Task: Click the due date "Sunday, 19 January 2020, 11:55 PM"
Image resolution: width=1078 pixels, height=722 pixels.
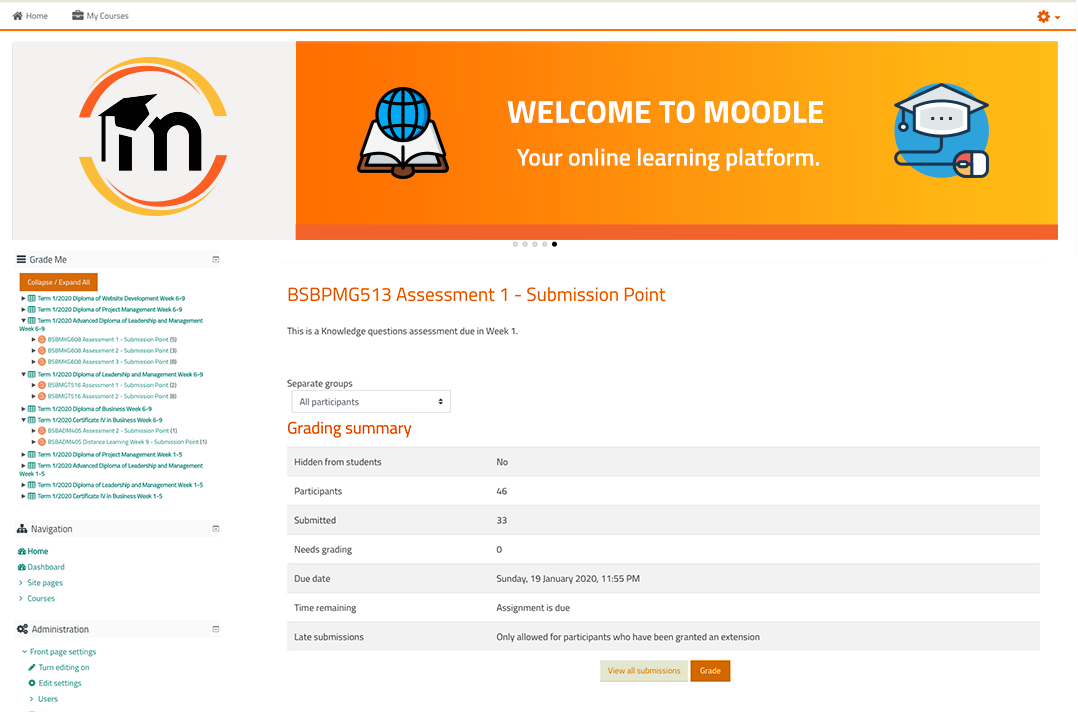Action: 568,579
